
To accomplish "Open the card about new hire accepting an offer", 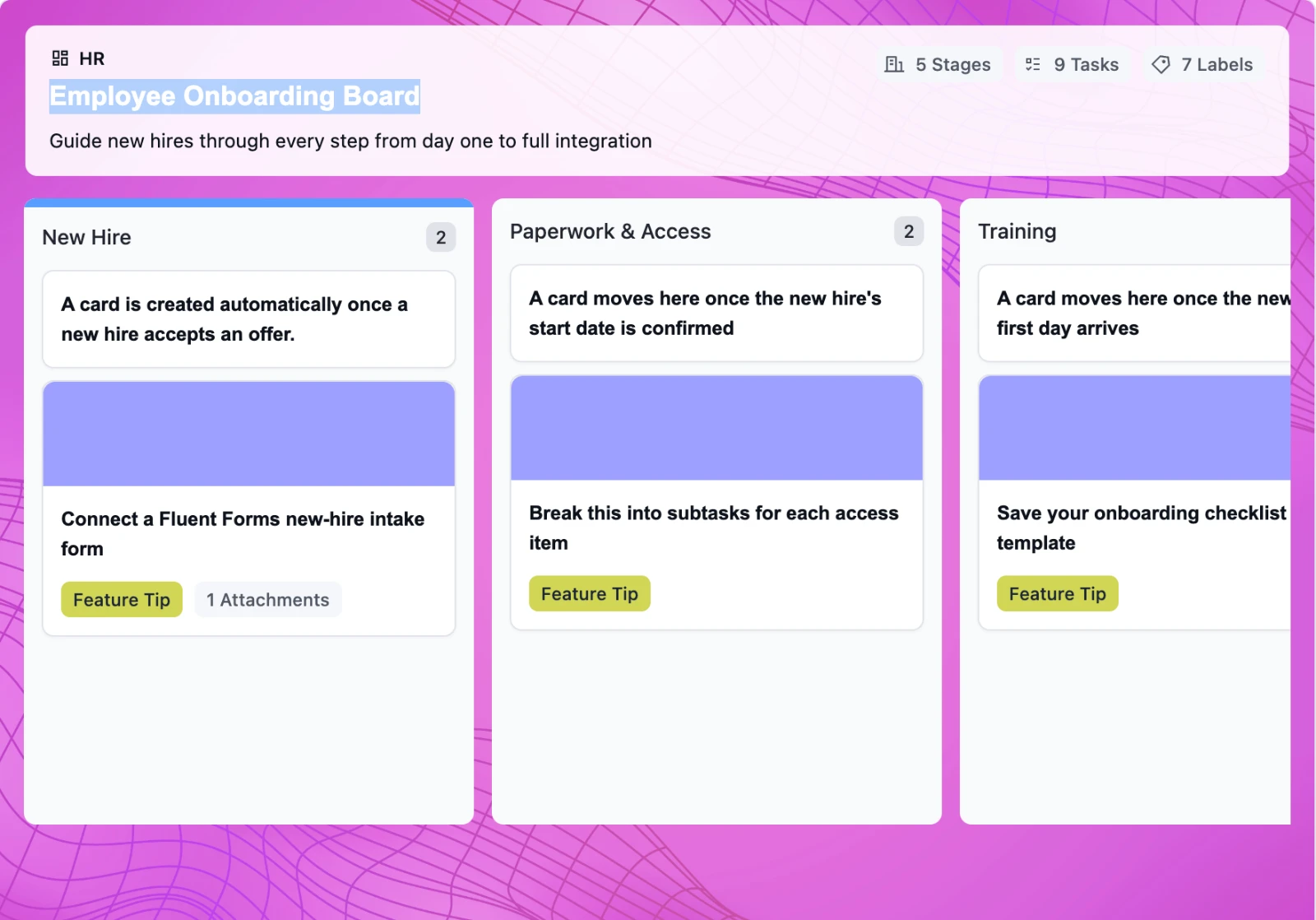I will (x=248, y=319).
